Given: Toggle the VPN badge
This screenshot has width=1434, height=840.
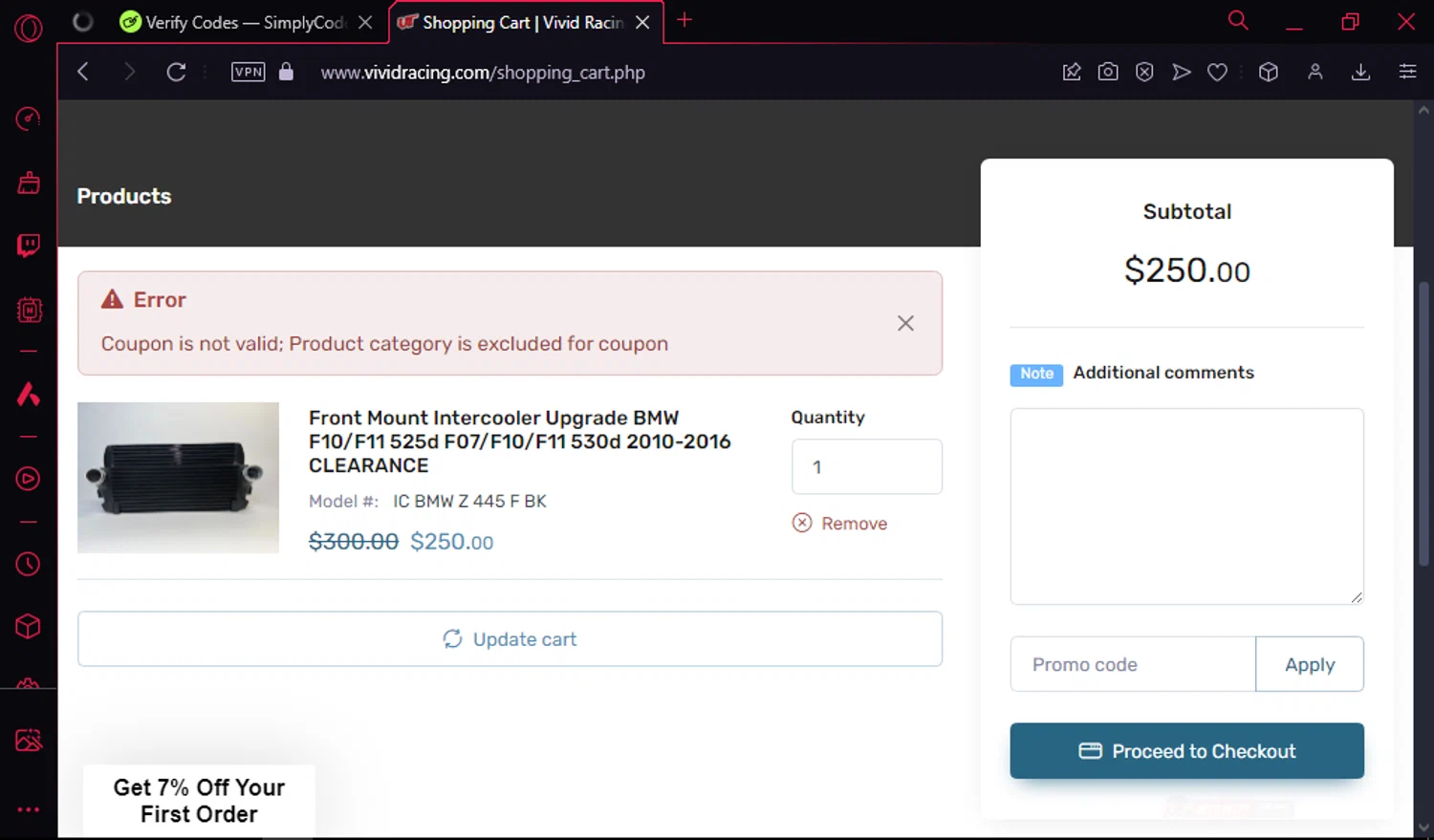Looking at the screenshot, I should pos(249,72).
